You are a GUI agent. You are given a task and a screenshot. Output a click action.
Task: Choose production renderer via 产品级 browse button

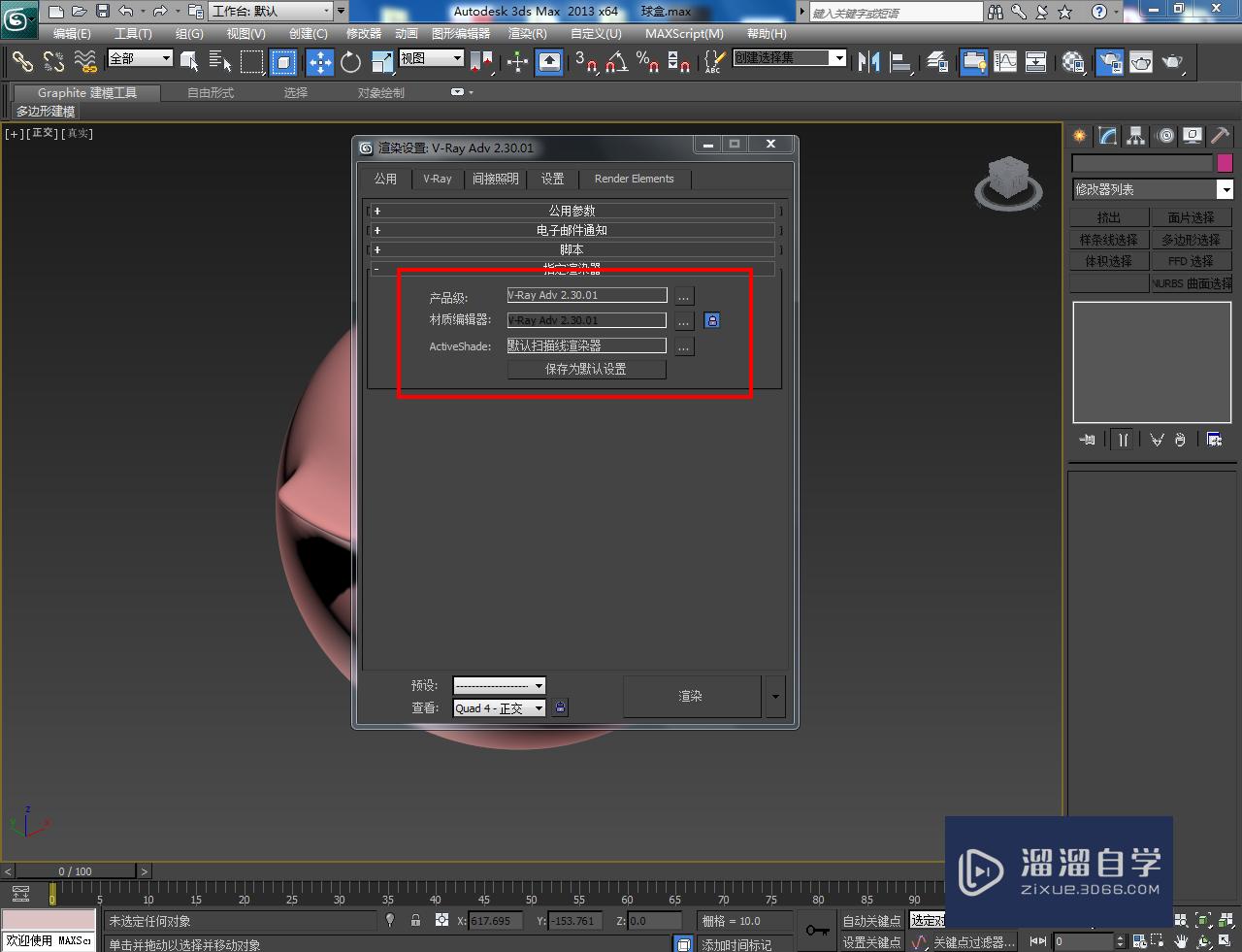pyautogui.click(x=684, y=296)
